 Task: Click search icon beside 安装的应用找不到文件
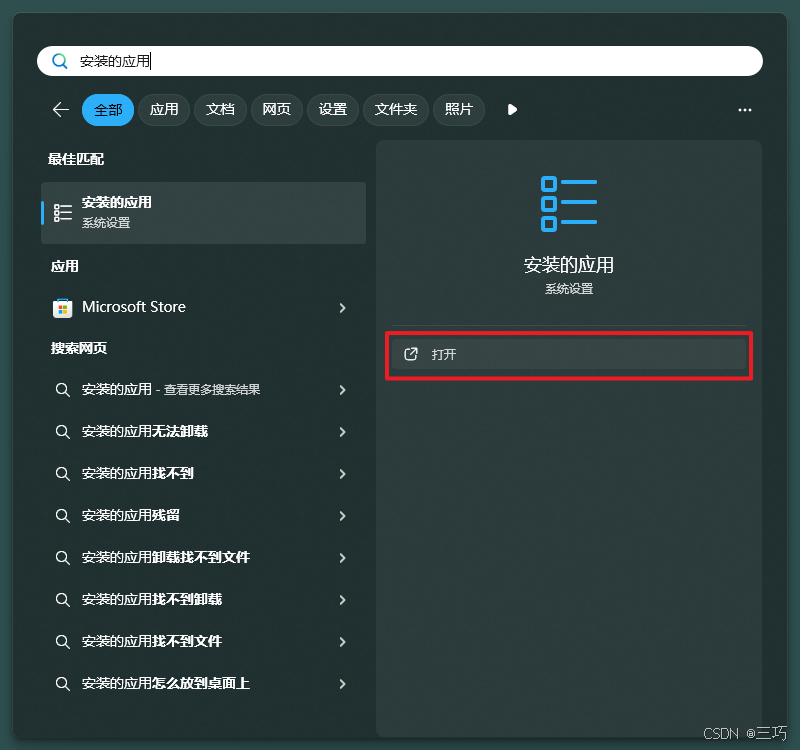[62, 642]
